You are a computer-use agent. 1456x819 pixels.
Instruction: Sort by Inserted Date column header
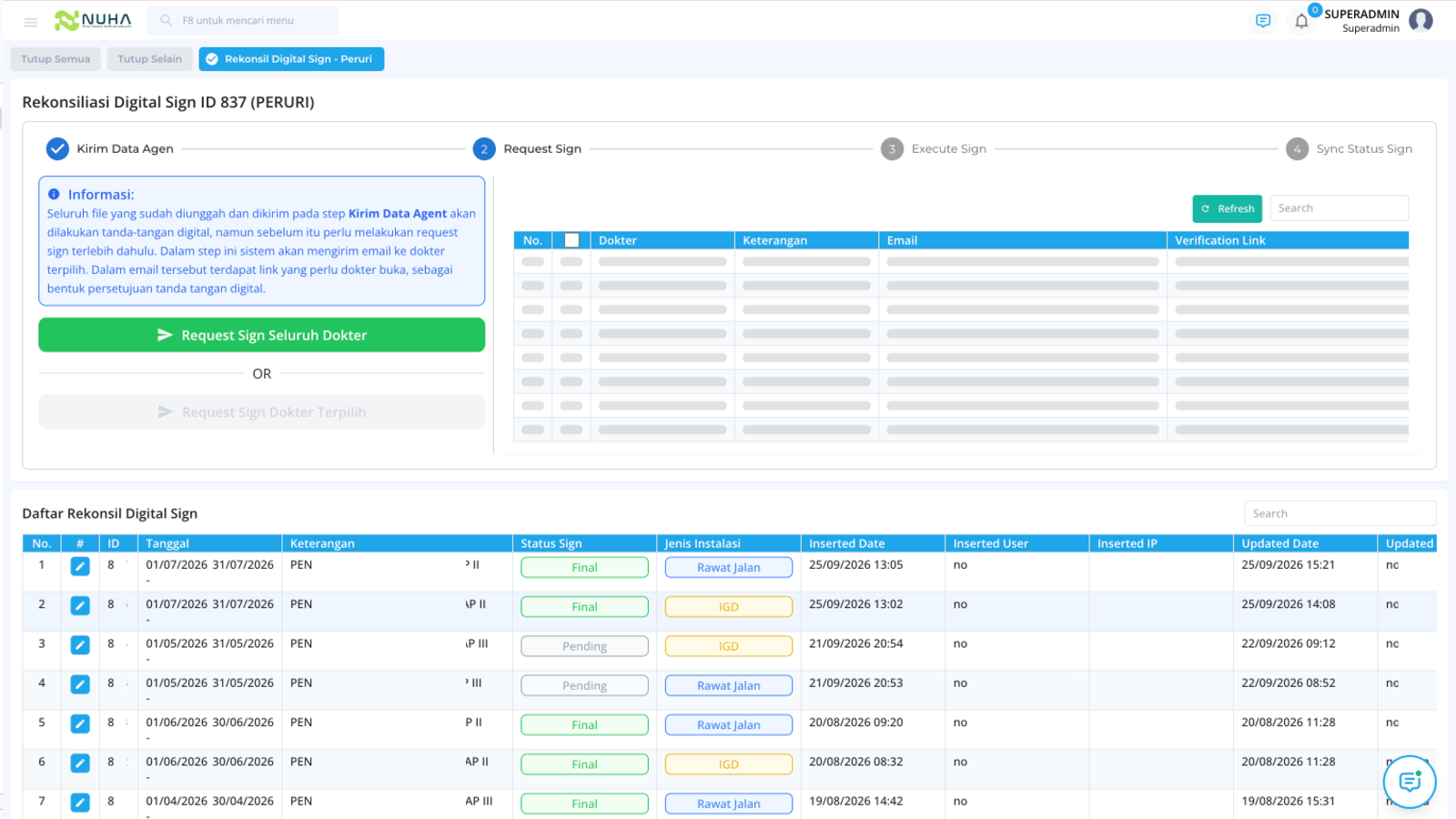pos(873,543)
